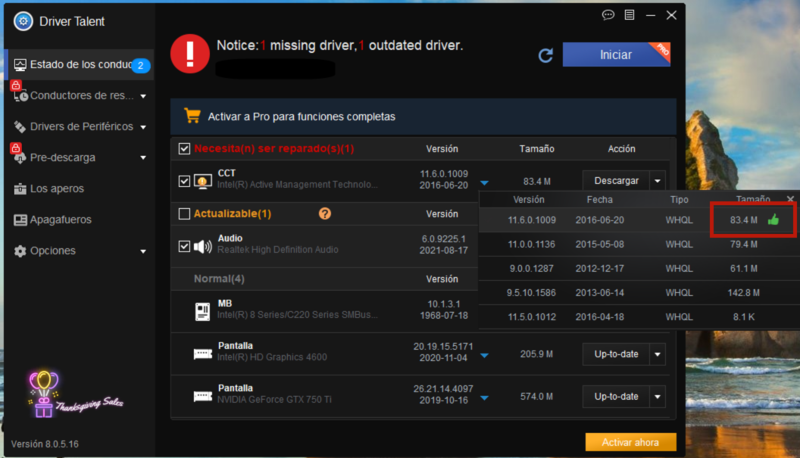Click the Realtek High Definition Audio name

pos(278,249)
